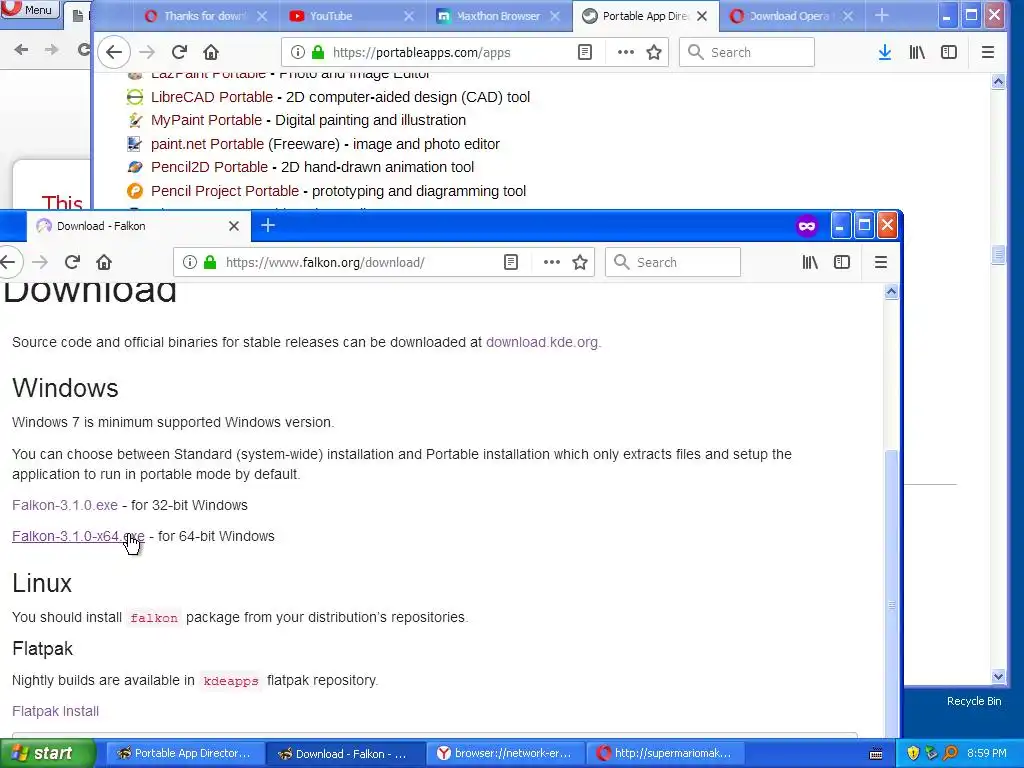Screen dimensions: 1024x768
Task: Show sidebars icon in Falkon download window
Action: [842, 263]
